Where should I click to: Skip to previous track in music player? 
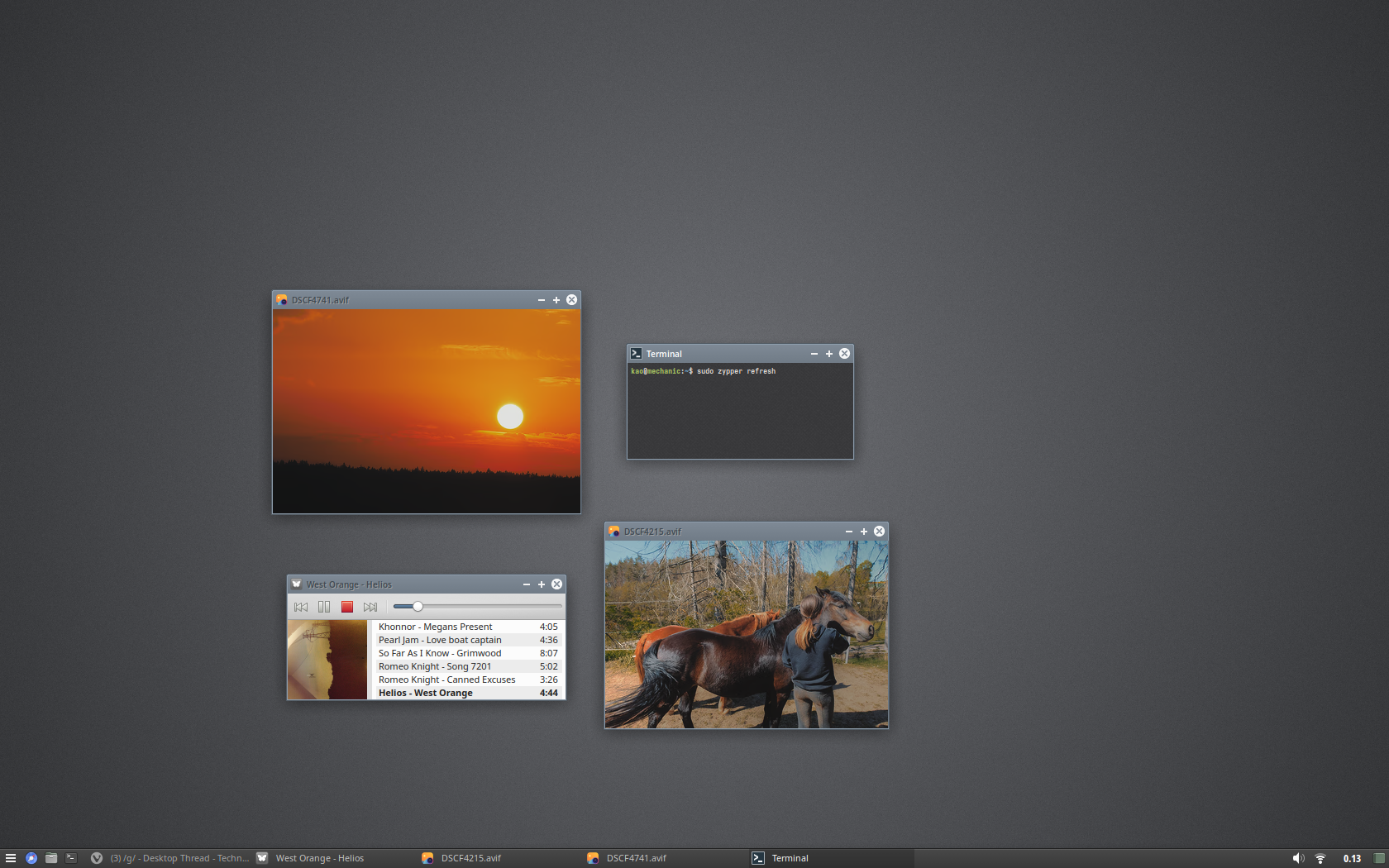coord(301,607)
